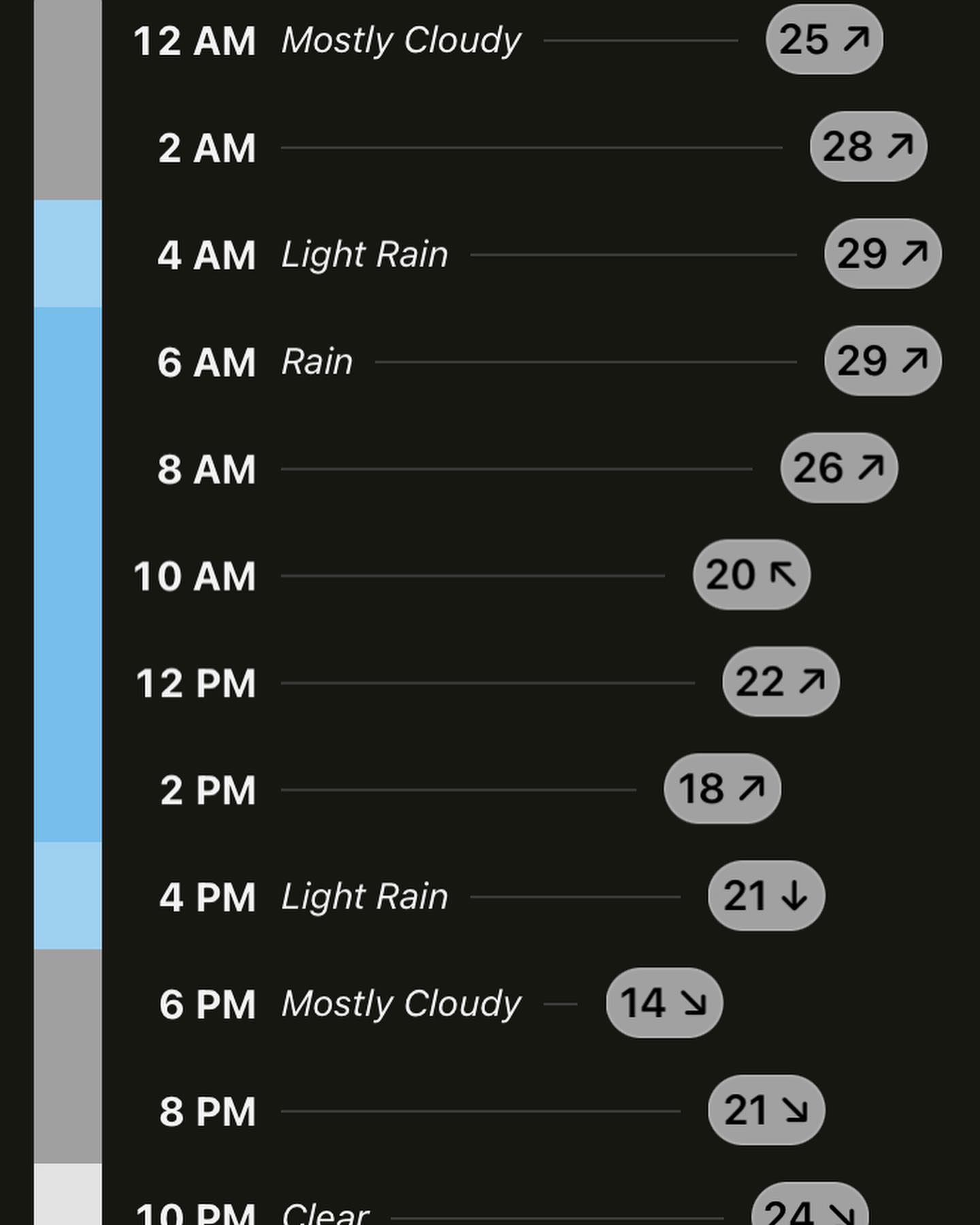The height and width of the screenshot is (1225, 980).
Task: Tap the 8 PM wind pill showing 21
Action: [766, 1110]
